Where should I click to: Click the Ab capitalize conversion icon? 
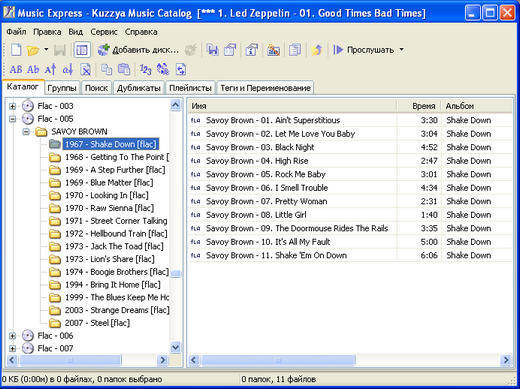[33, 70]
